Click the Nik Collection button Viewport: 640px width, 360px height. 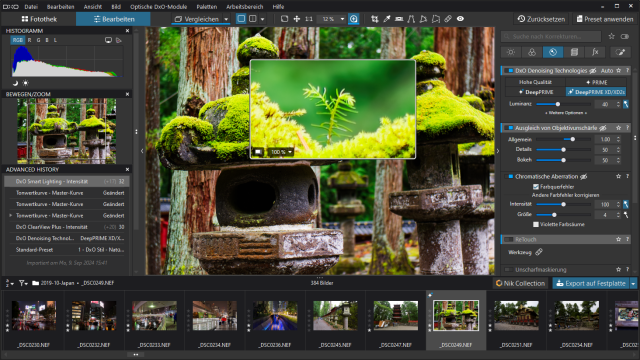click(520, 283)
